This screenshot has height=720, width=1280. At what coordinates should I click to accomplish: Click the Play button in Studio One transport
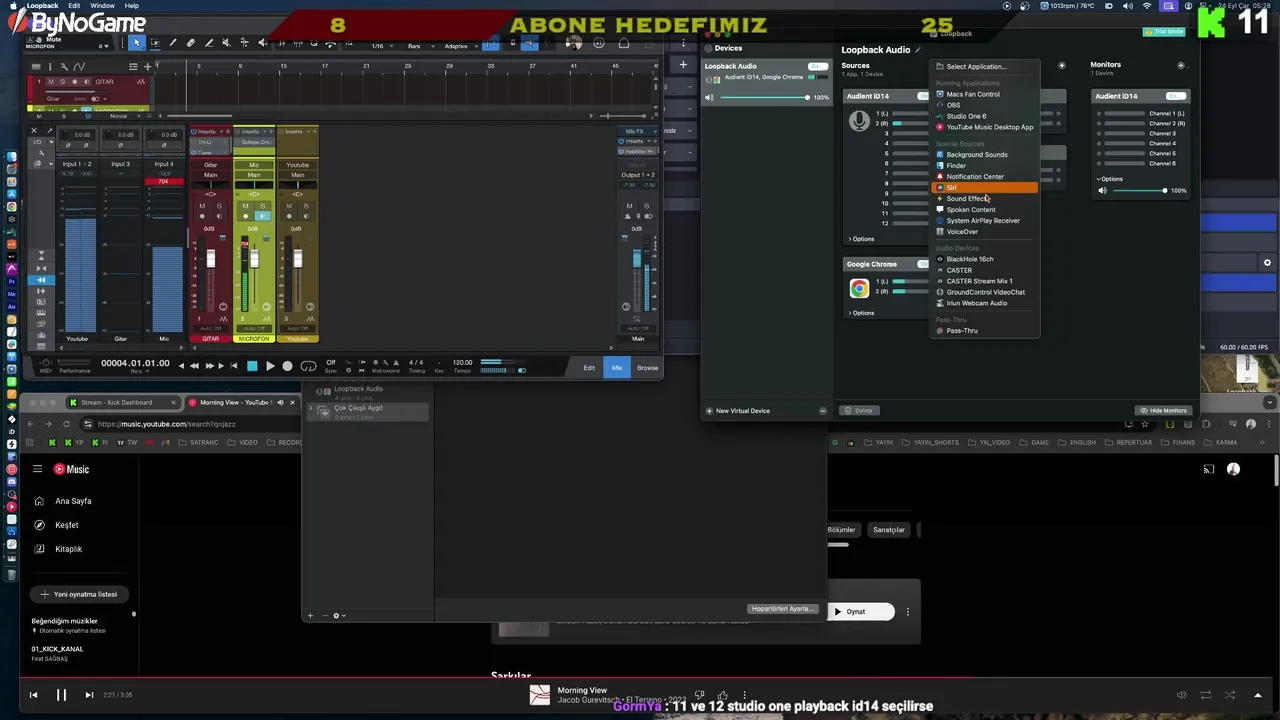tap(270, 366)
